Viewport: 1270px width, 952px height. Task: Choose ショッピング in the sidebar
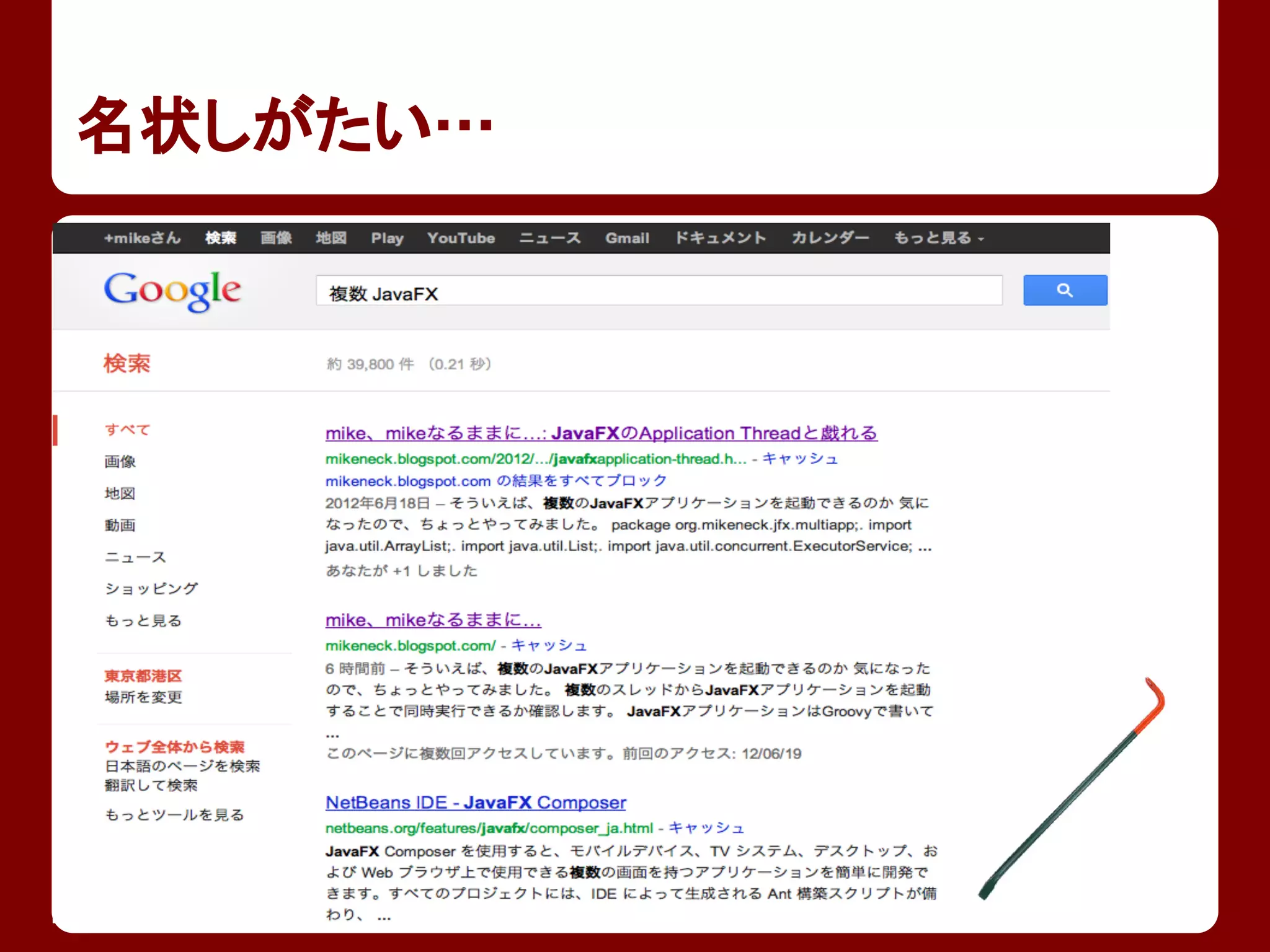[x=151, y=589]
